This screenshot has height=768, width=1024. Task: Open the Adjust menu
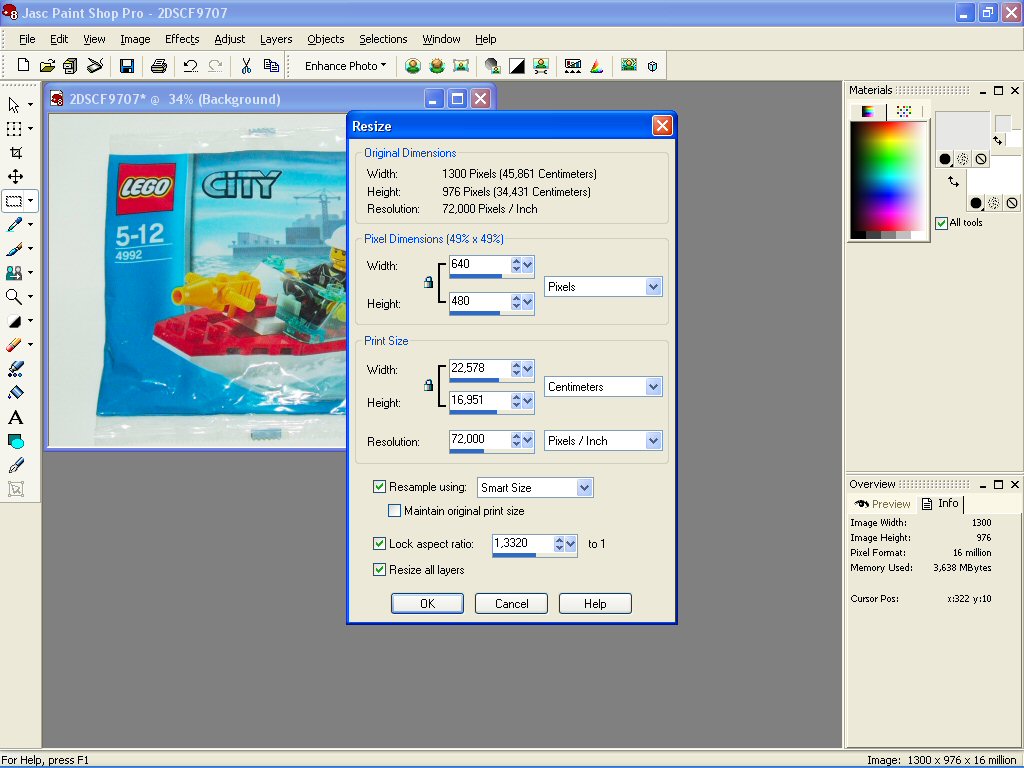[x=229, y=39]
